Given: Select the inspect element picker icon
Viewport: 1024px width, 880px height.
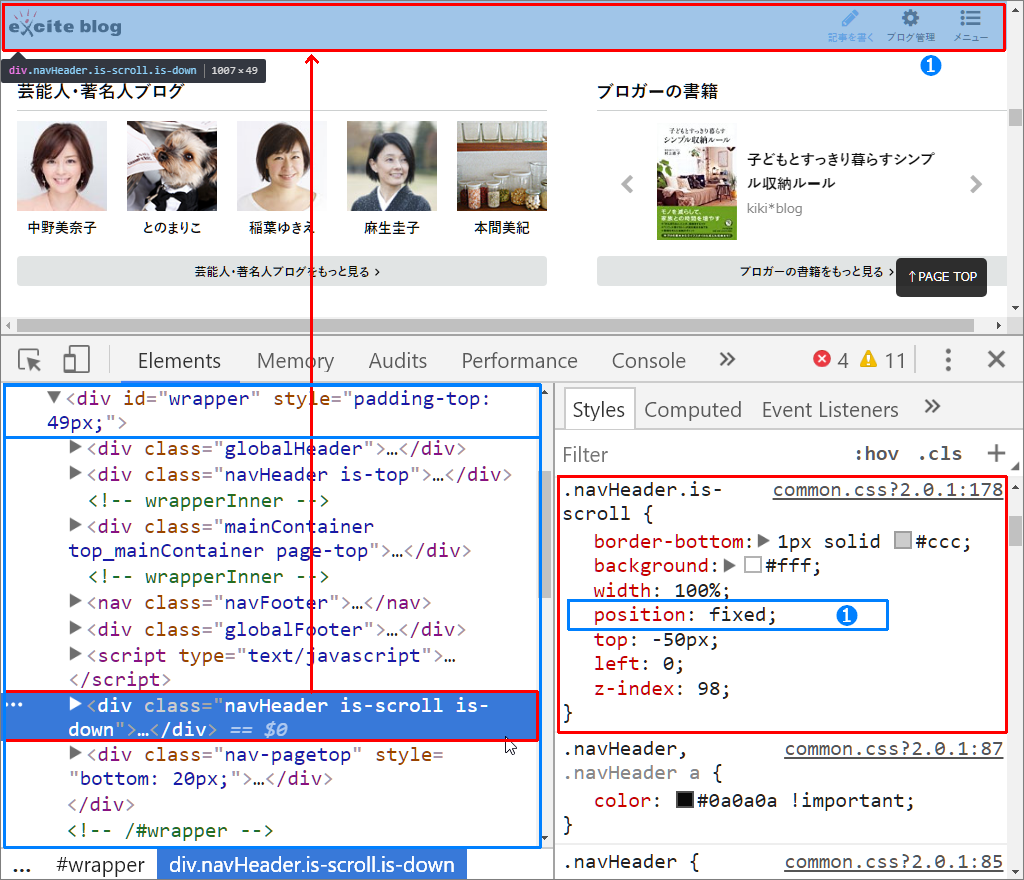Looking at the screenshot, I should tap(29, 360).
